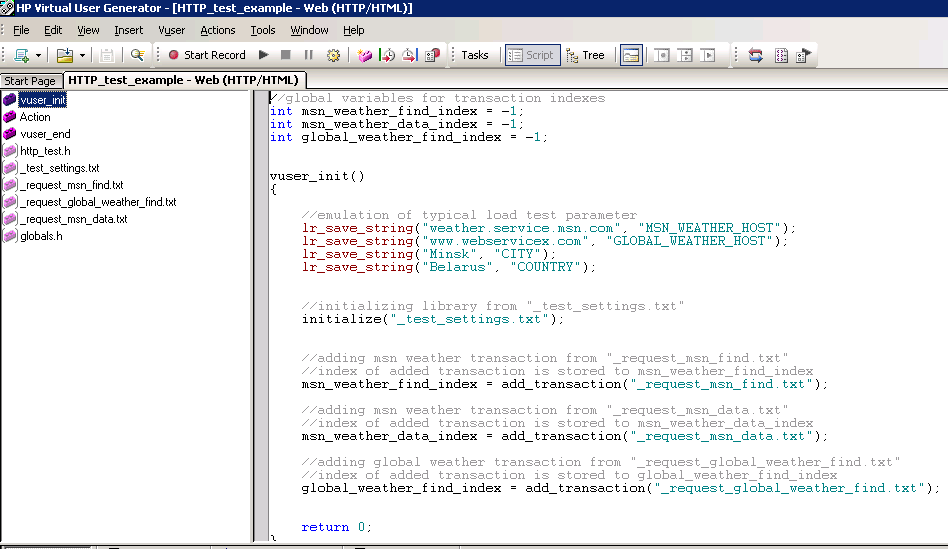Viewport: 948px width, 549px height.
Task: Click the Save script disk icon
Action: 106,55
